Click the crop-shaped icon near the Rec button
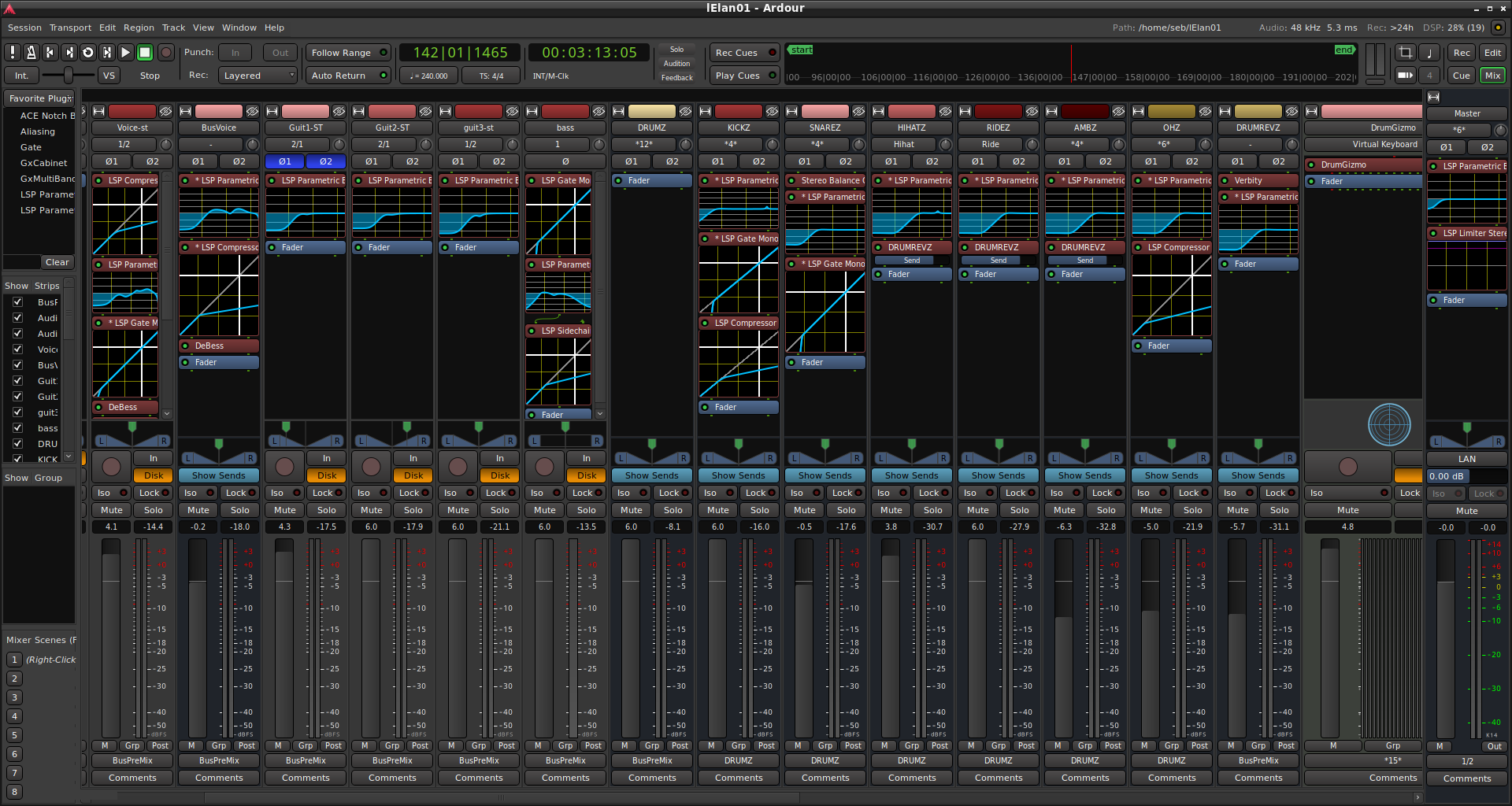Viewport: 1512px width, 806px height. tap(1405, 53)
